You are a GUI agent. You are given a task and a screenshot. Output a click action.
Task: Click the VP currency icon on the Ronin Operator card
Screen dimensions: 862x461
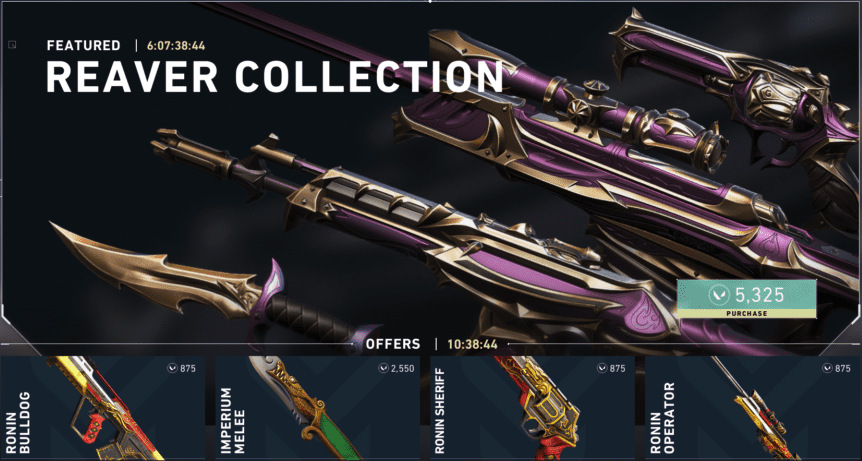pos(828,369)
